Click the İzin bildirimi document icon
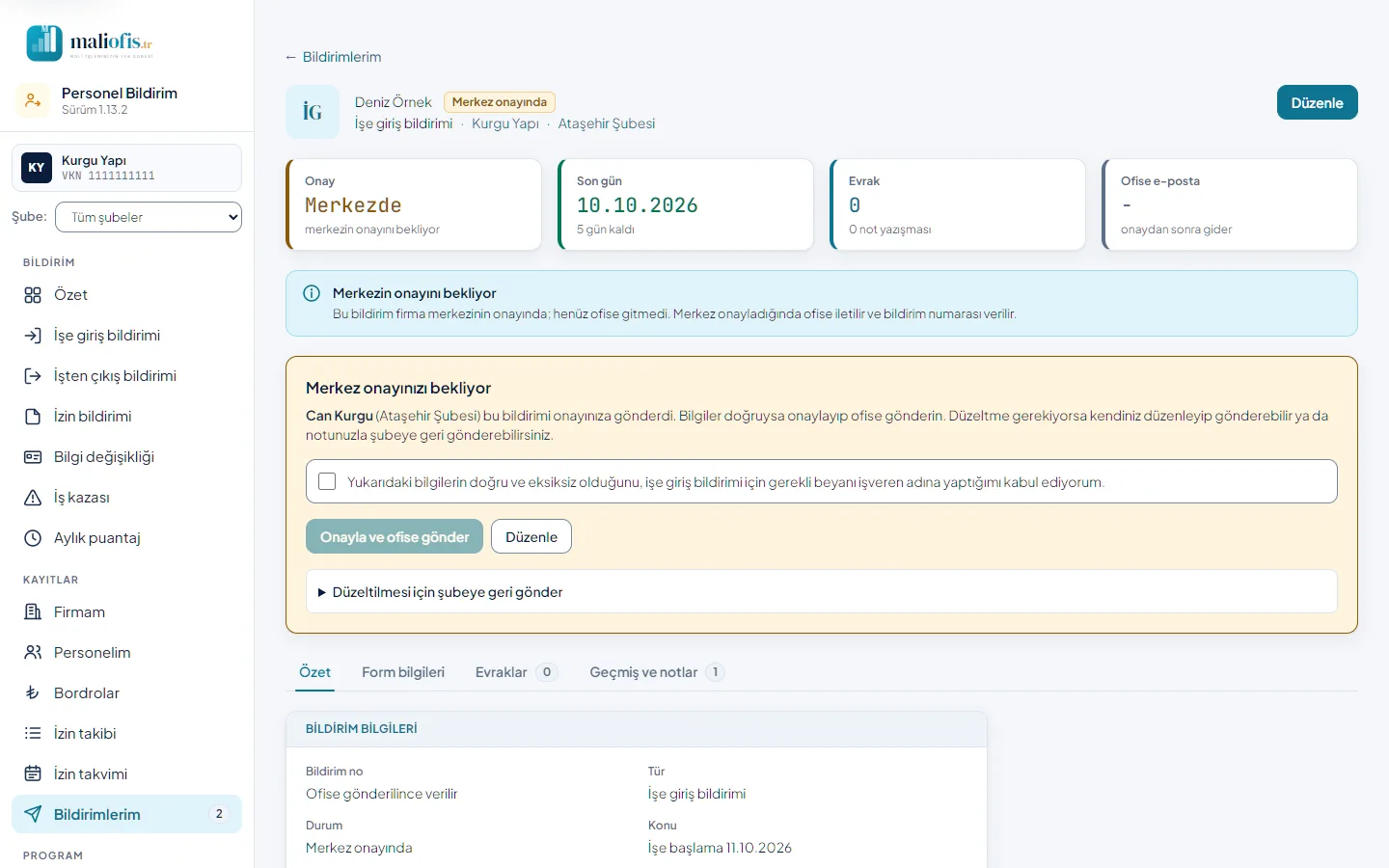The image size is (1389, 868). coord(33,417)
